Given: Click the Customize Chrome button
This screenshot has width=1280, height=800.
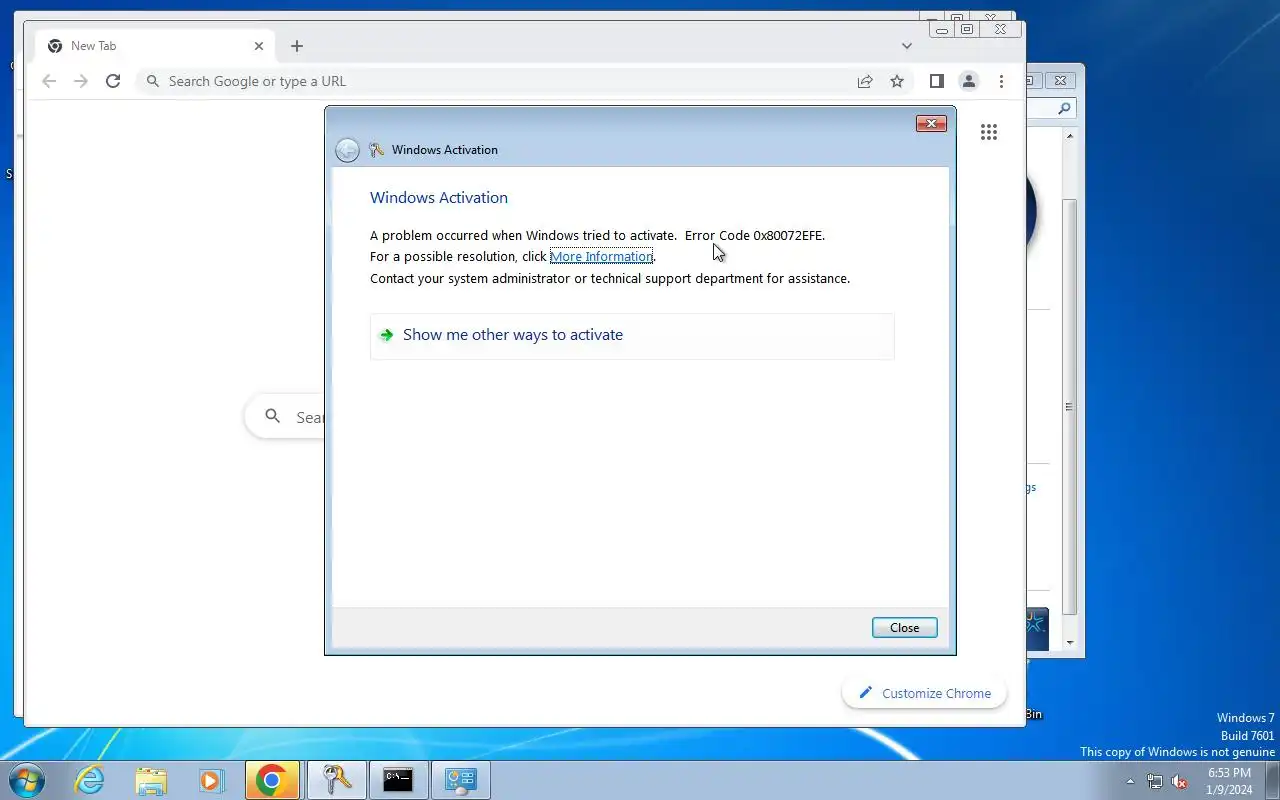Looking at the screenshot, I should 924,693.
